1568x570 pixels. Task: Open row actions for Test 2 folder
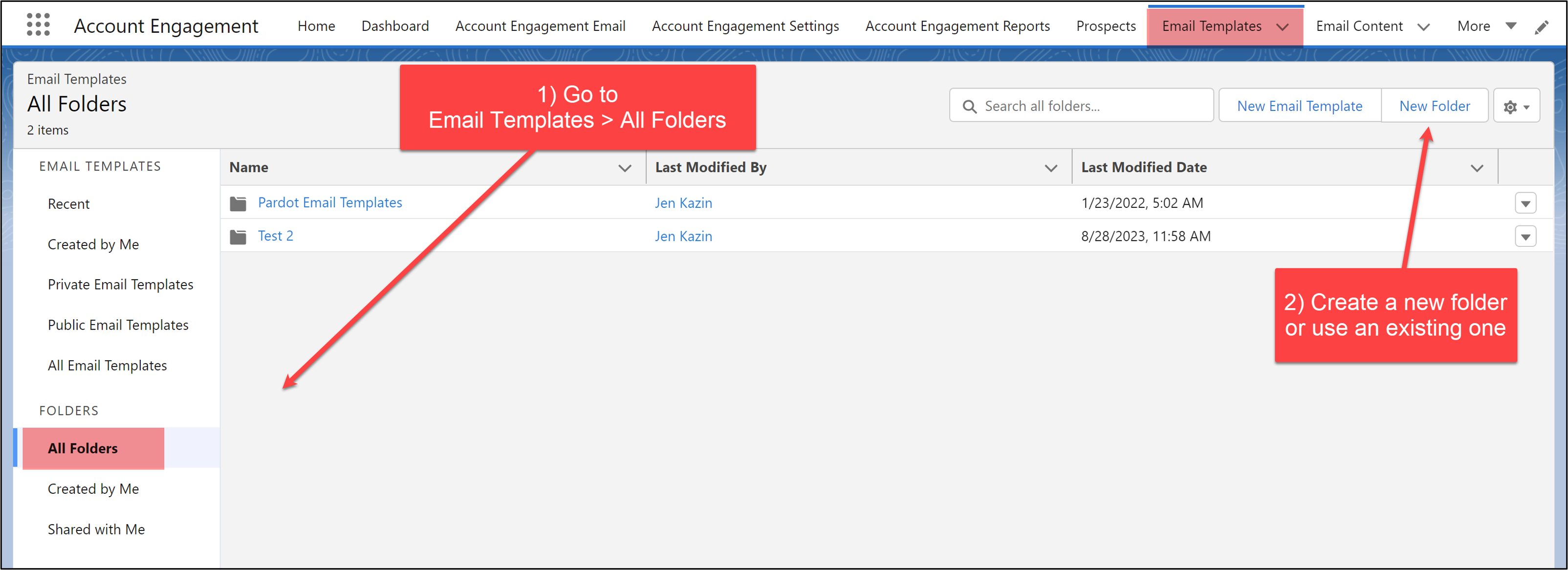point(1525,237)
